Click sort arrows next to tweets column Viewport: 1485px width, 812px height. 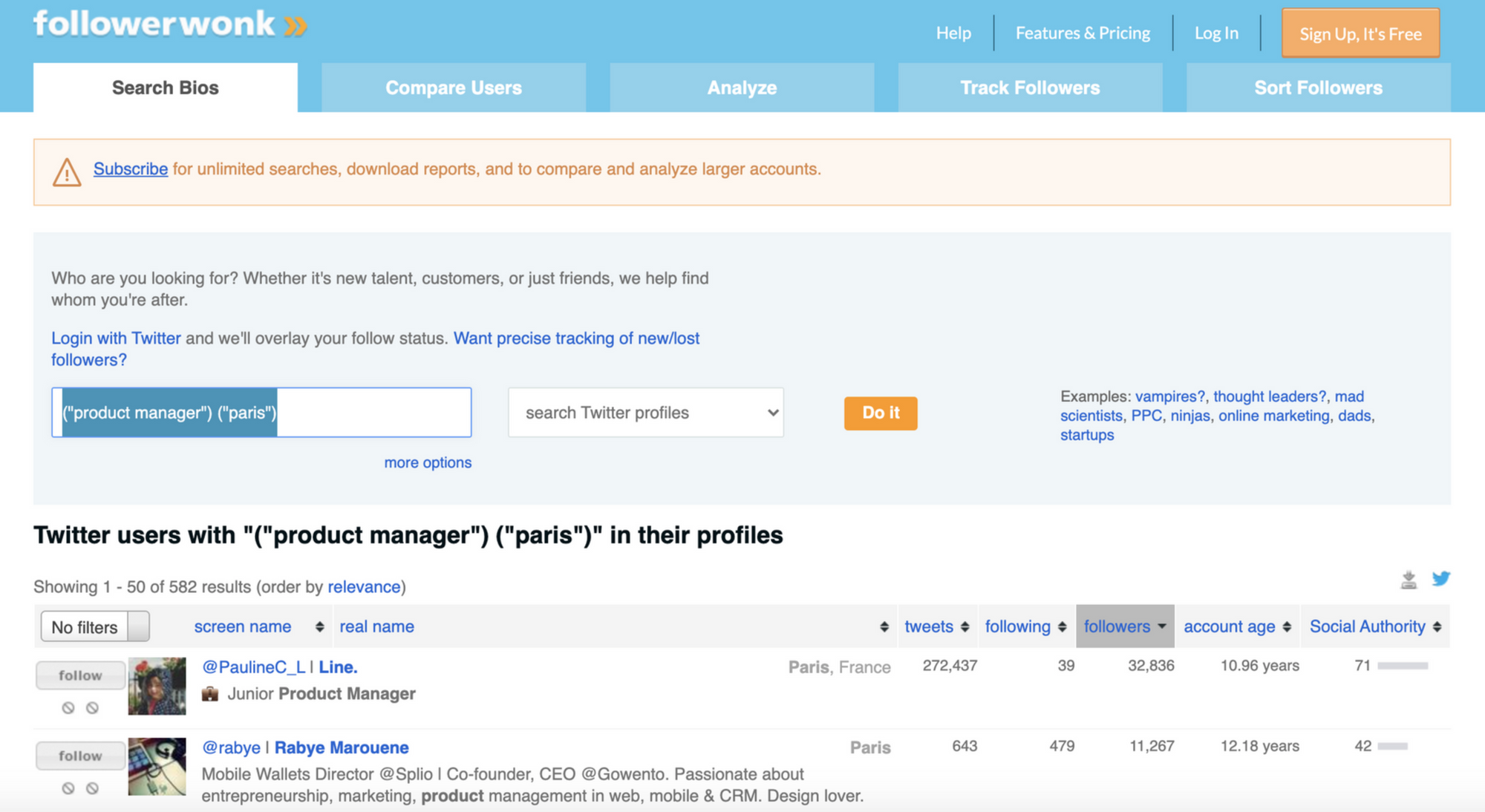pyautogui.click(x=965, y=627)
